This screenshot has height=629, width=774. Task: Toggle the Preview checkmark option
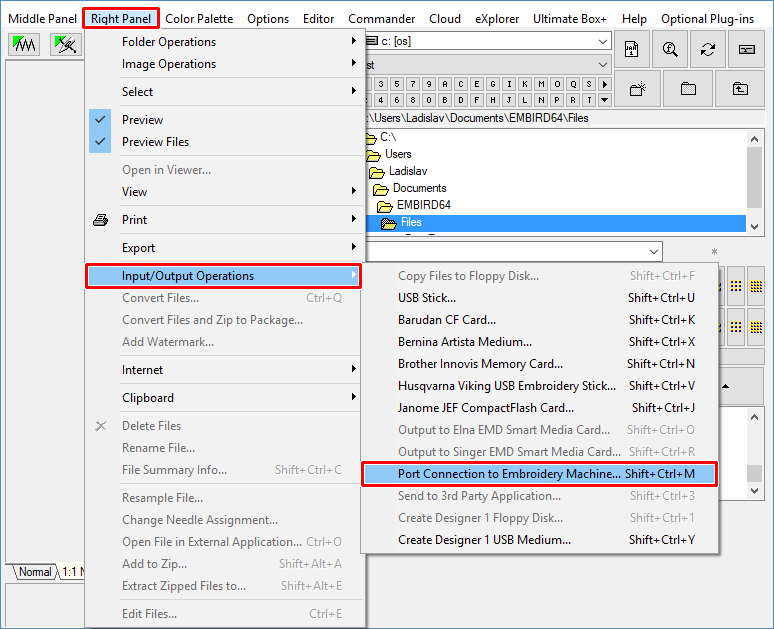pyautogui.click(x=142, y=120)
